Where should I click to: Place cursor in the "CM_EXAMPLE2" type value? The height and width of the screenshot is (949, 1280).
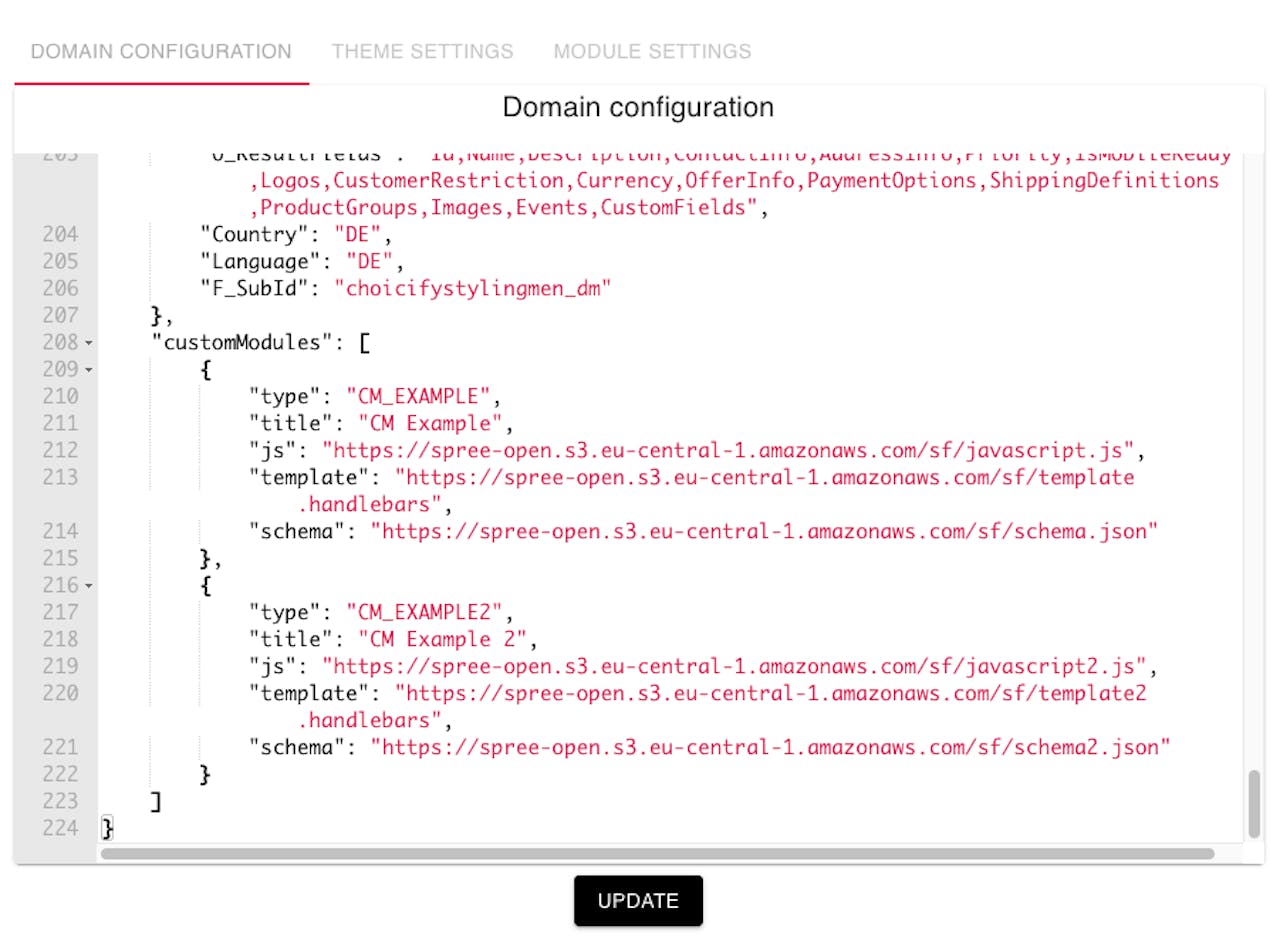(429, 613)
